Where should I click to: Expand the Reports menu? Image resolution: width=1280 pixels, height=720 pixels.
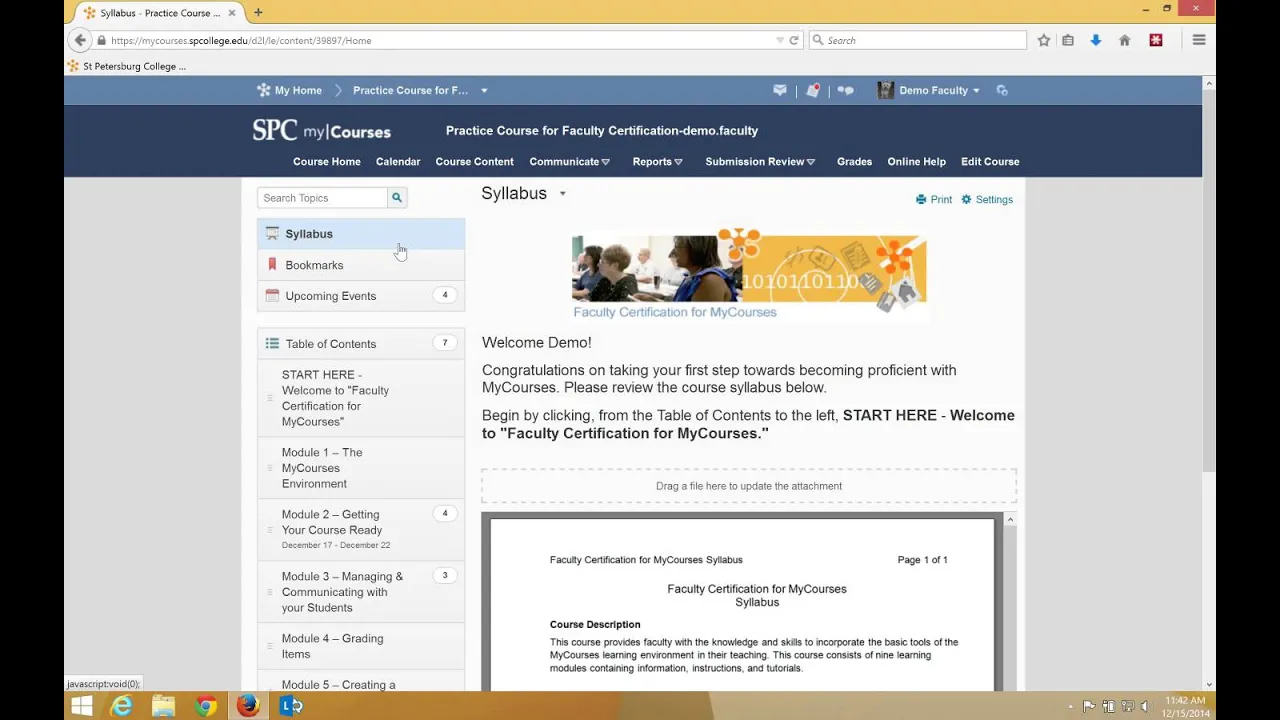point(657,161)
